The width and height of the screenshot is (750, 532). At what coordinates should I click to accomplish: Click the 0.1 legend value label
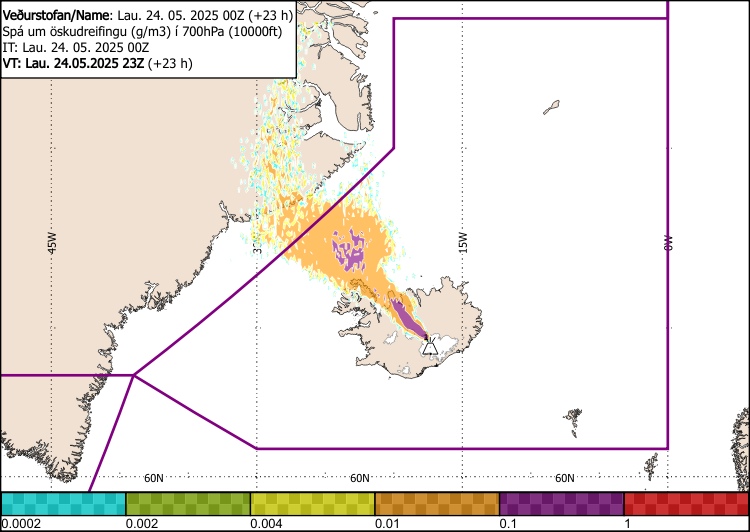(508, 523)
